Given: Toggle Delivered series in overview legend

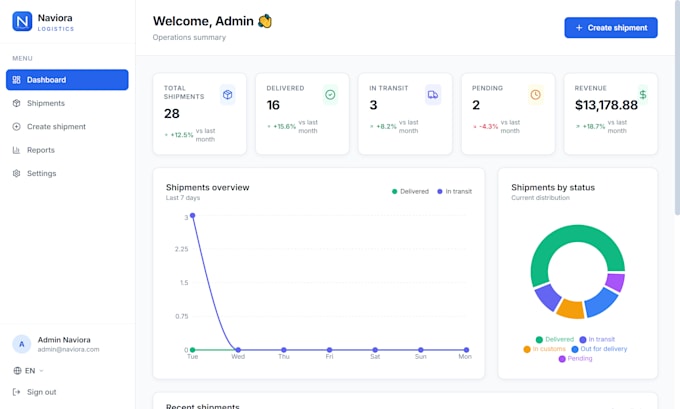Looking at the screenshot, I should click(410, 191).
